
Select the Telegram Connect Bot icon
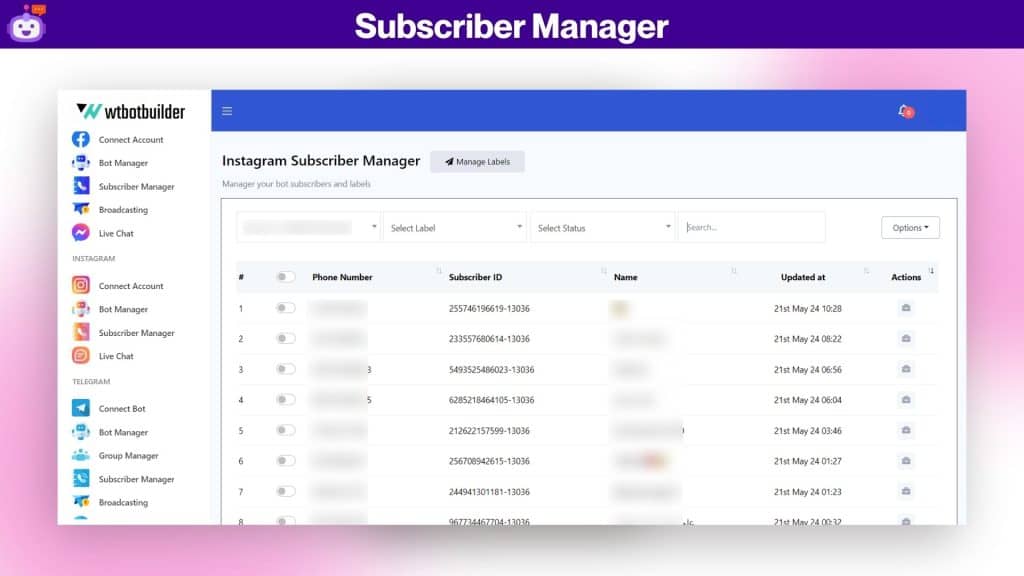[x=81, y=408]
